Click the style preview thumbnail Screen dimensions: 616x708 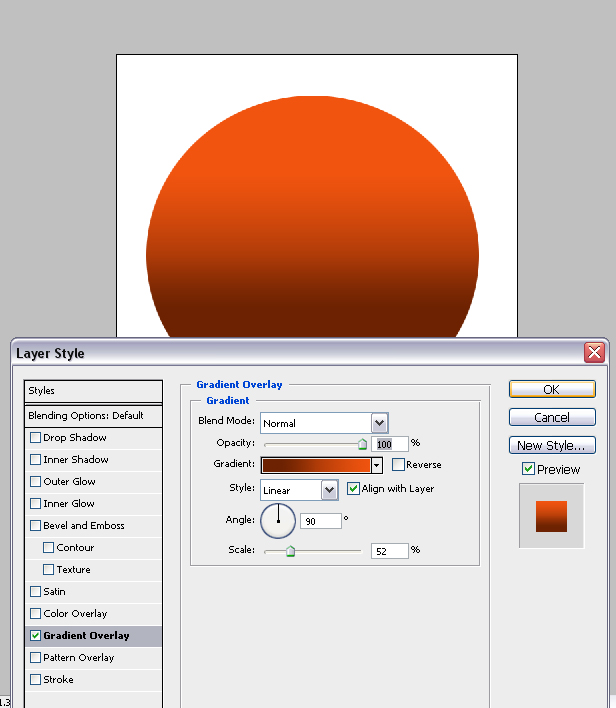click(x=551, y=516)
